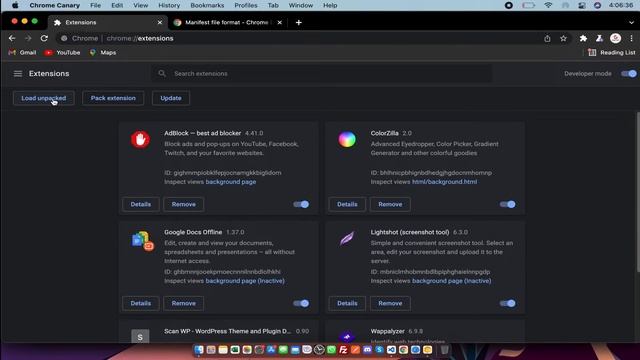The height and width of the screenshot is (360, 640).
Task: Open the Maps bookmark
Action: pos(103,52)
